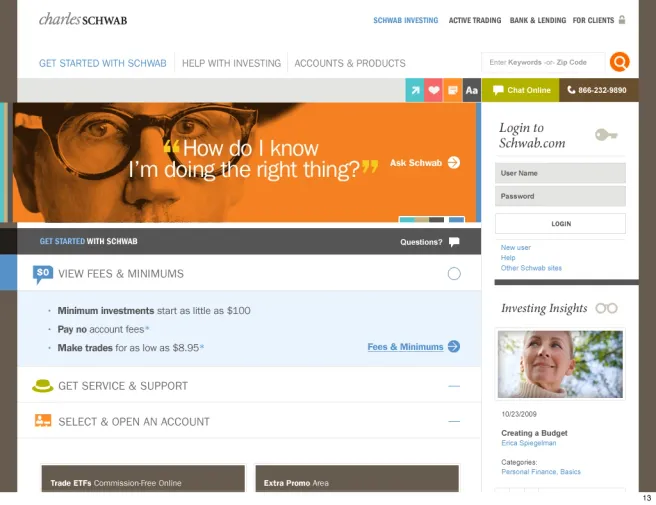Select the multicolor banner slide indicator
This screenshot has height=505, width=656.
(421, 219)
